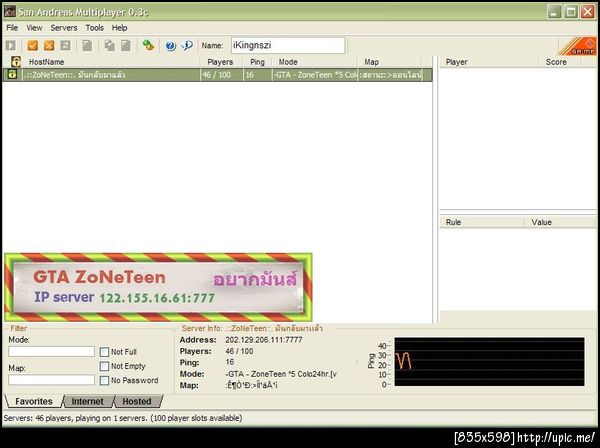Screen dimensions: 600x448
Task: Click the lock icon on ZoNeTeen row
Action: coord(12,74)
